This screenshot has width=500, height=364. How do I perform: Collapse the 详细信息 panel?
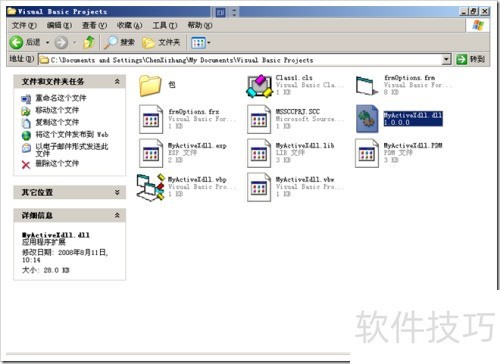coord(117,215)
